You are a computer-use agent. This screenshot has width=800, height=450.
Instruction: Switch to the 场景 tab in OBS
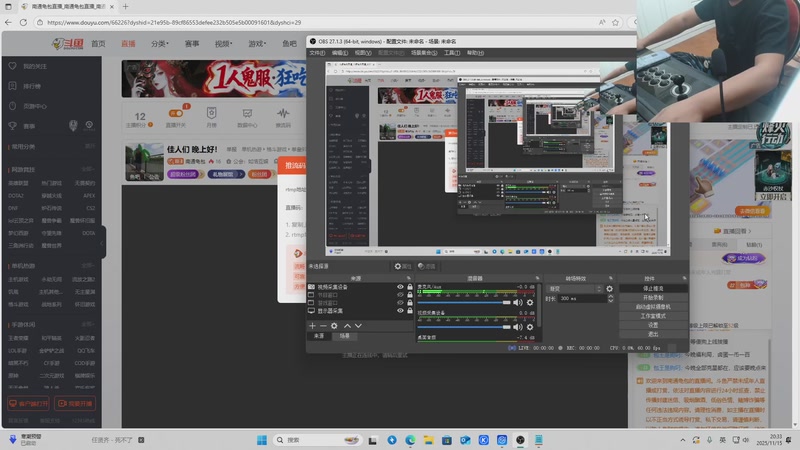[344, 336]
